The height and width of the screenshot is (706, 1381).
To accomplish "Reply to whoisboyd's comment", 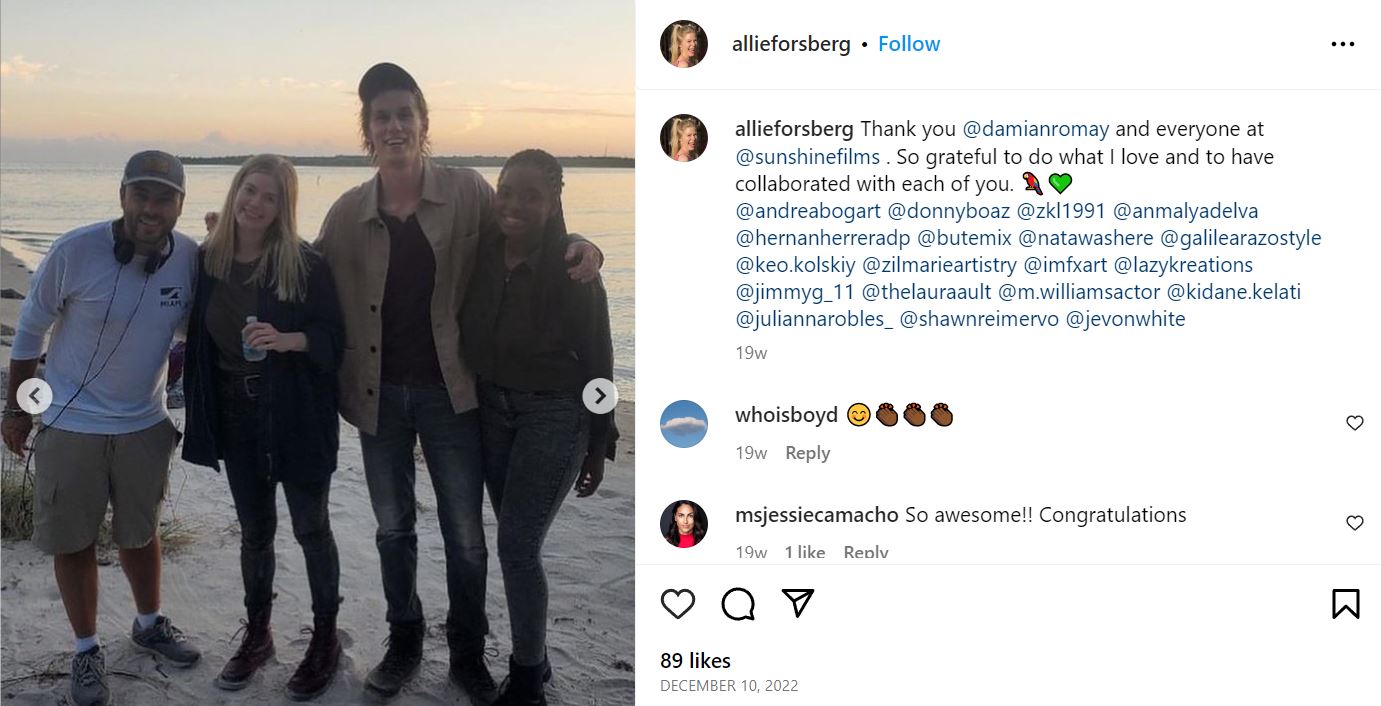I will [x=807, y=452].
